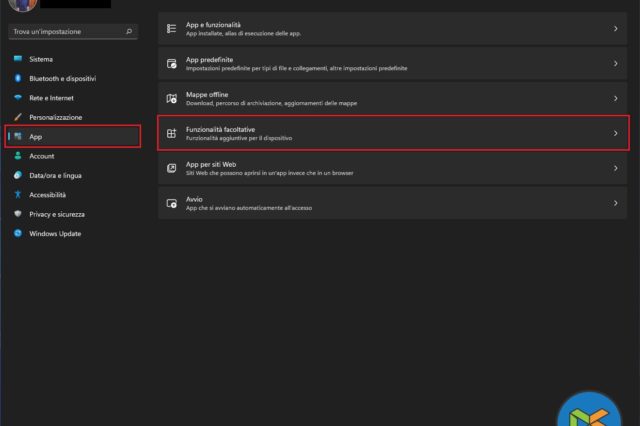Click the Personalizzazione brush icon

coord(18,117)
